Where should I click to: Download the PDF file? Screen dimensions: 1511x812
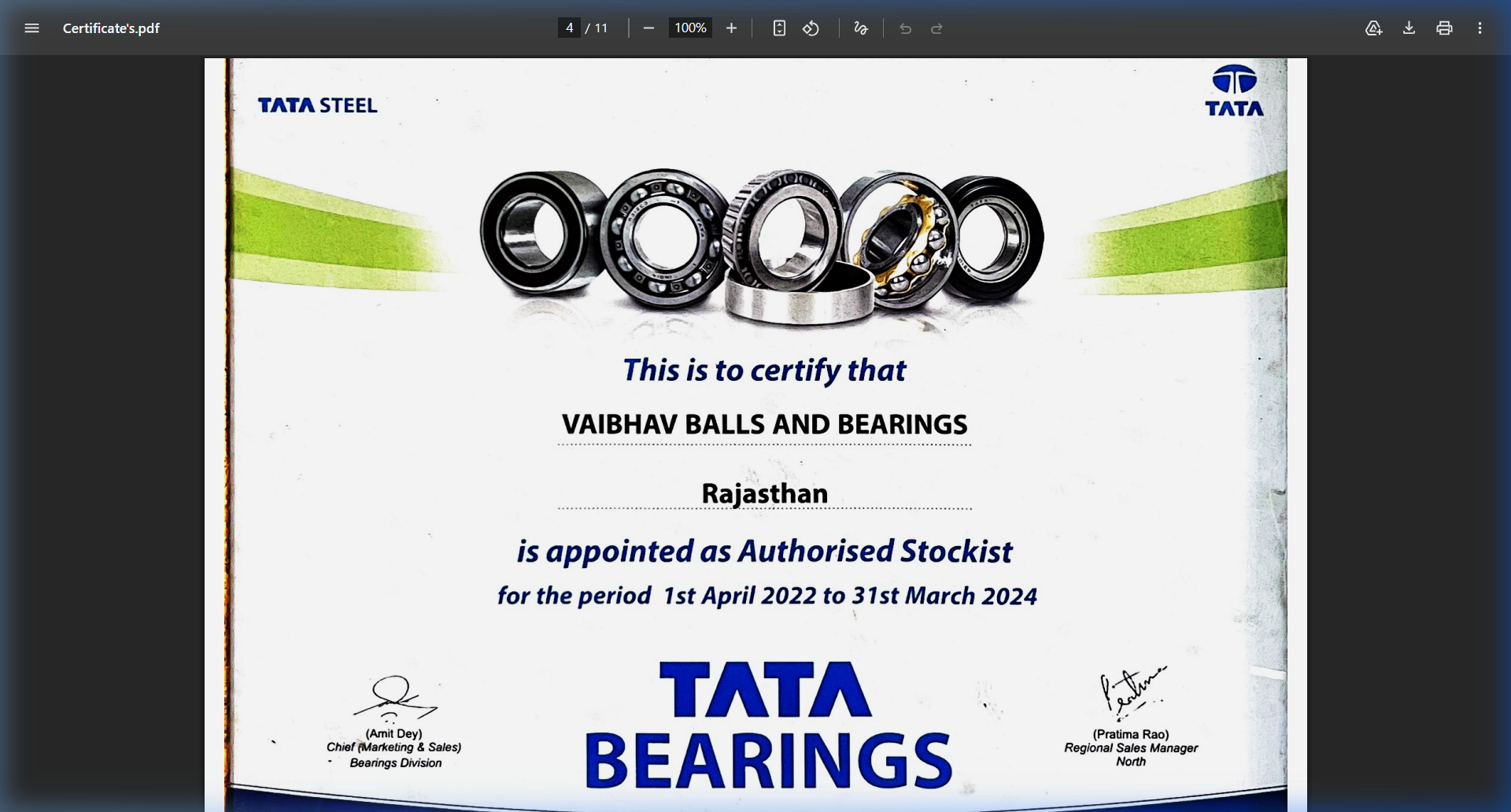[1409, 28]
